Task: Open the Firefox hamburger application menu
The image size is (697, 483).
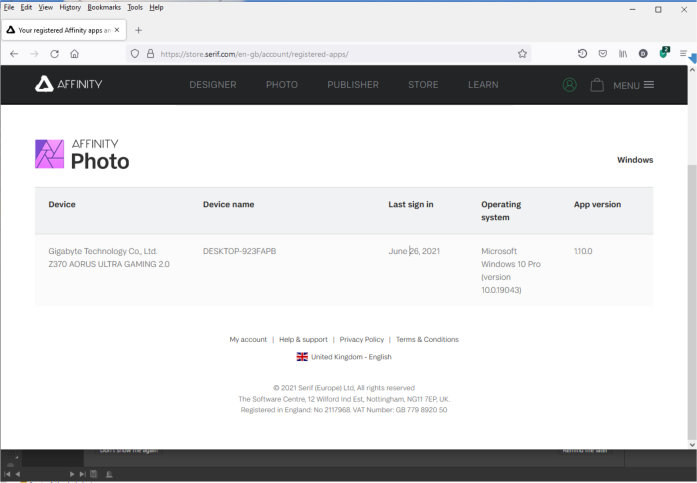Action: click(x=684, y=54)
